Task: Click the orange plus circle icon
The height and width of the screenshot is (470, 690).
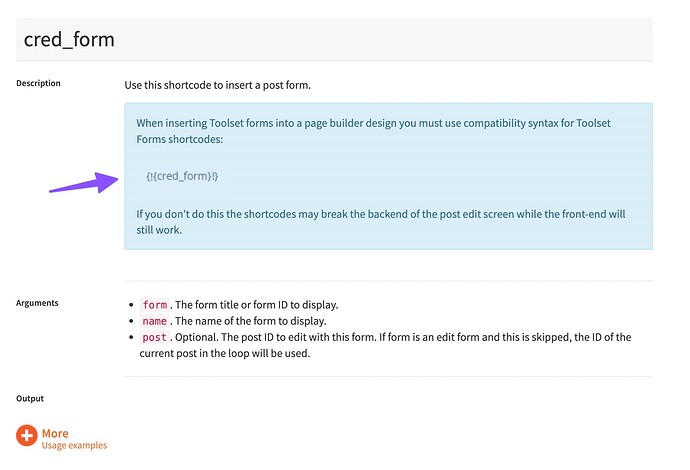Action: click(27, 435)
